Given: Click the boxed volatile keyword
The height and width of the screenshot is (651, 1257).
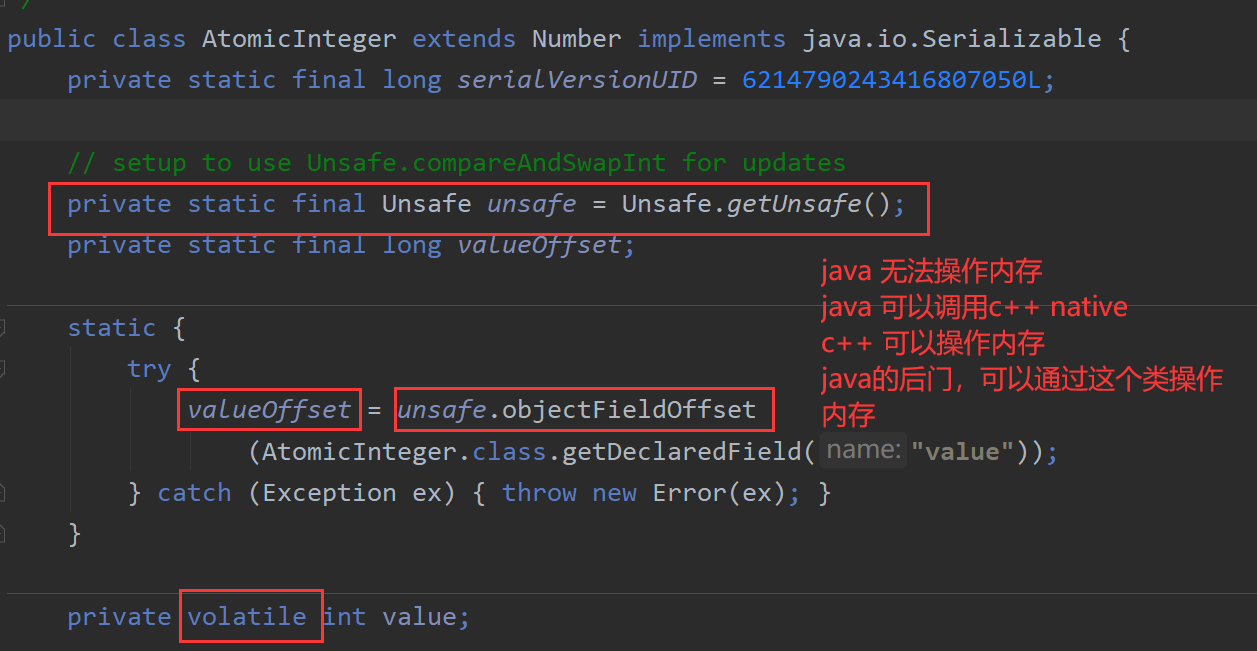Looking at the screenshot, I should (247, 616).
